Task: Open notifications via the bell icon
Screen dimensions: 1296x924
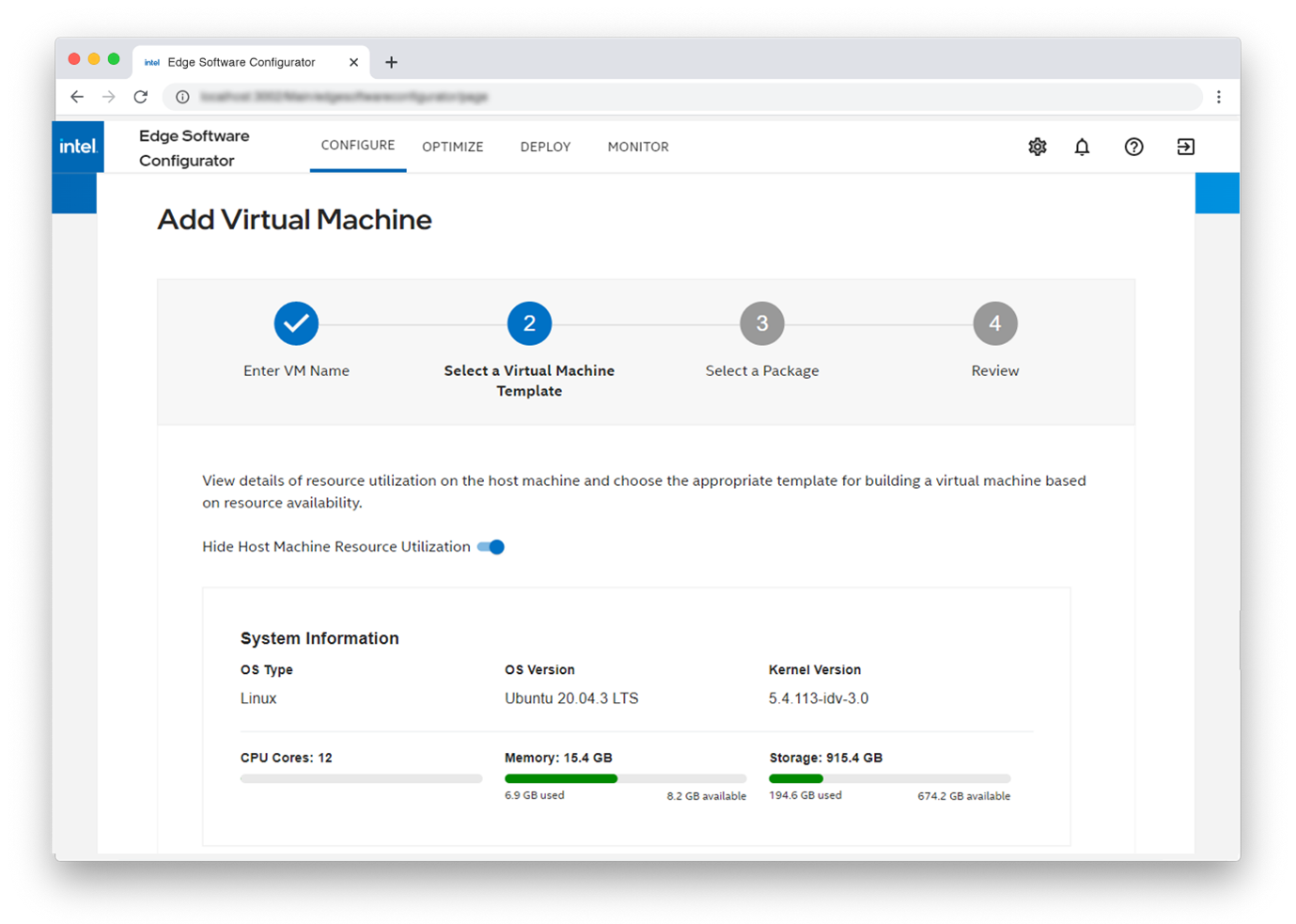Action: tap(1082, 147)
